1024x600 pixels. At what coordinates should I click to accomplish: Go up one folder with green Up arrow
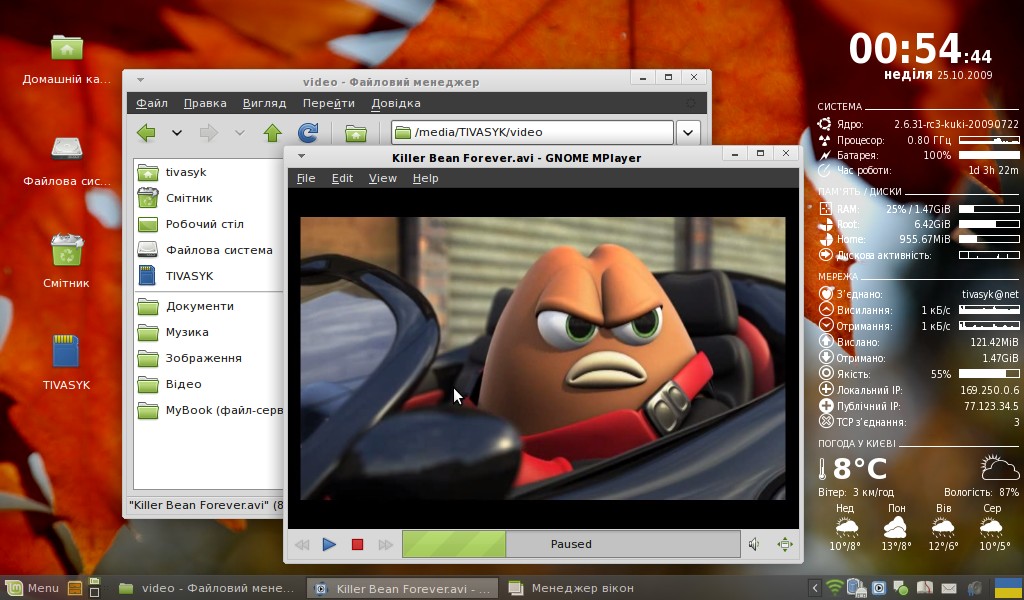point(272,133)
